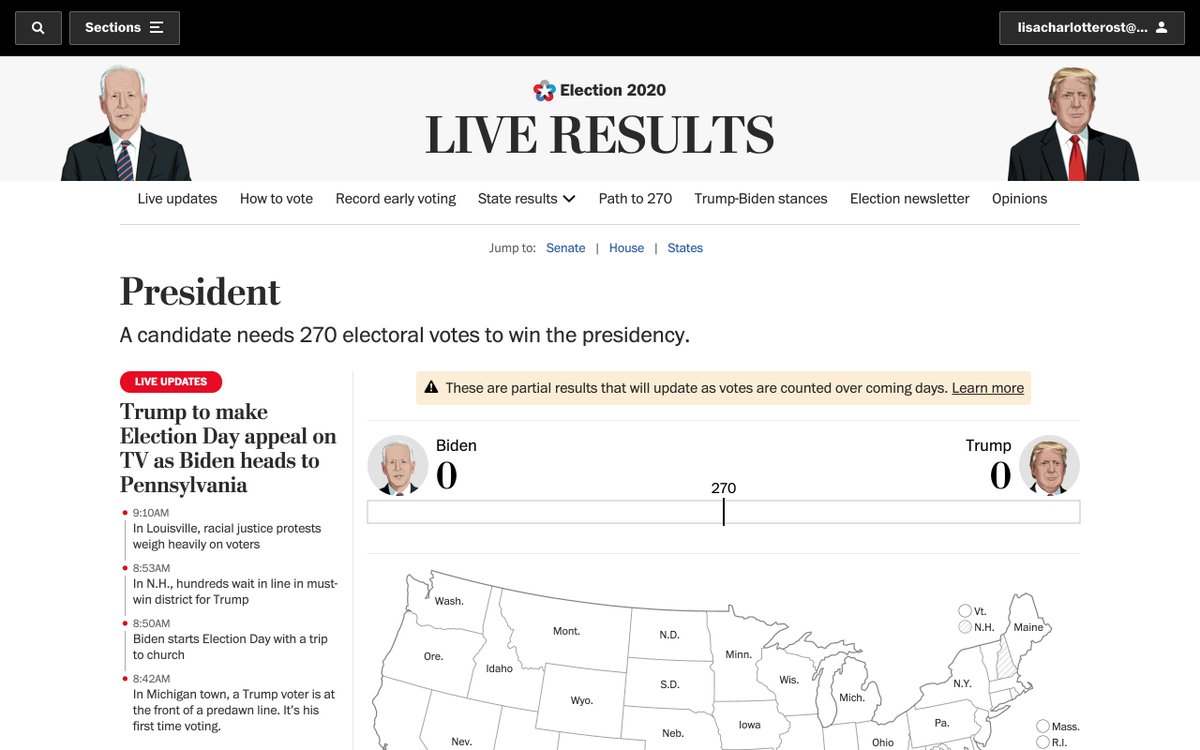Click Biden's circular portrait by the vote count
The width and height of the screenshot is (1200, 750).
click(x=398, y=465)
